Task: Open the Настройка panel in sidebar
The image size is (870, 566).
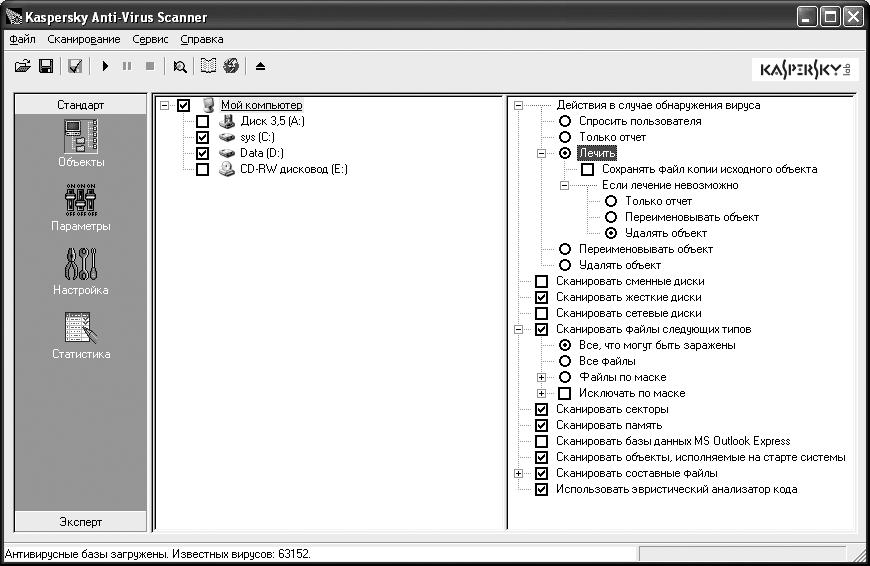Action: [81, 271]
